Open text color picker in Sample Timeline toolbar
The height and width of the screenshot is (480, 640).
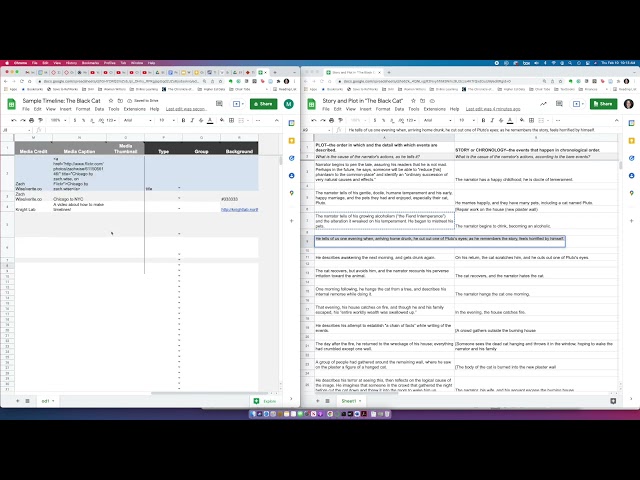(x=210, y=120)
